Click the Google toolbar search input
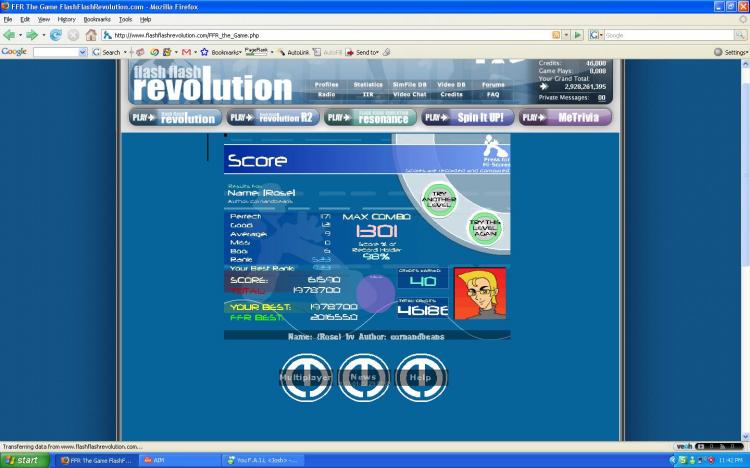 tap(55, 52)
